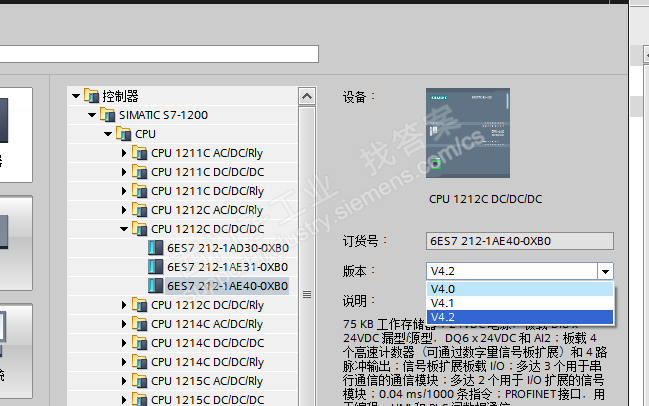Select order number 6ES7 212-1AE40-0XB0
The height and width of the screenshot is (406, 649).
(228, 286)
